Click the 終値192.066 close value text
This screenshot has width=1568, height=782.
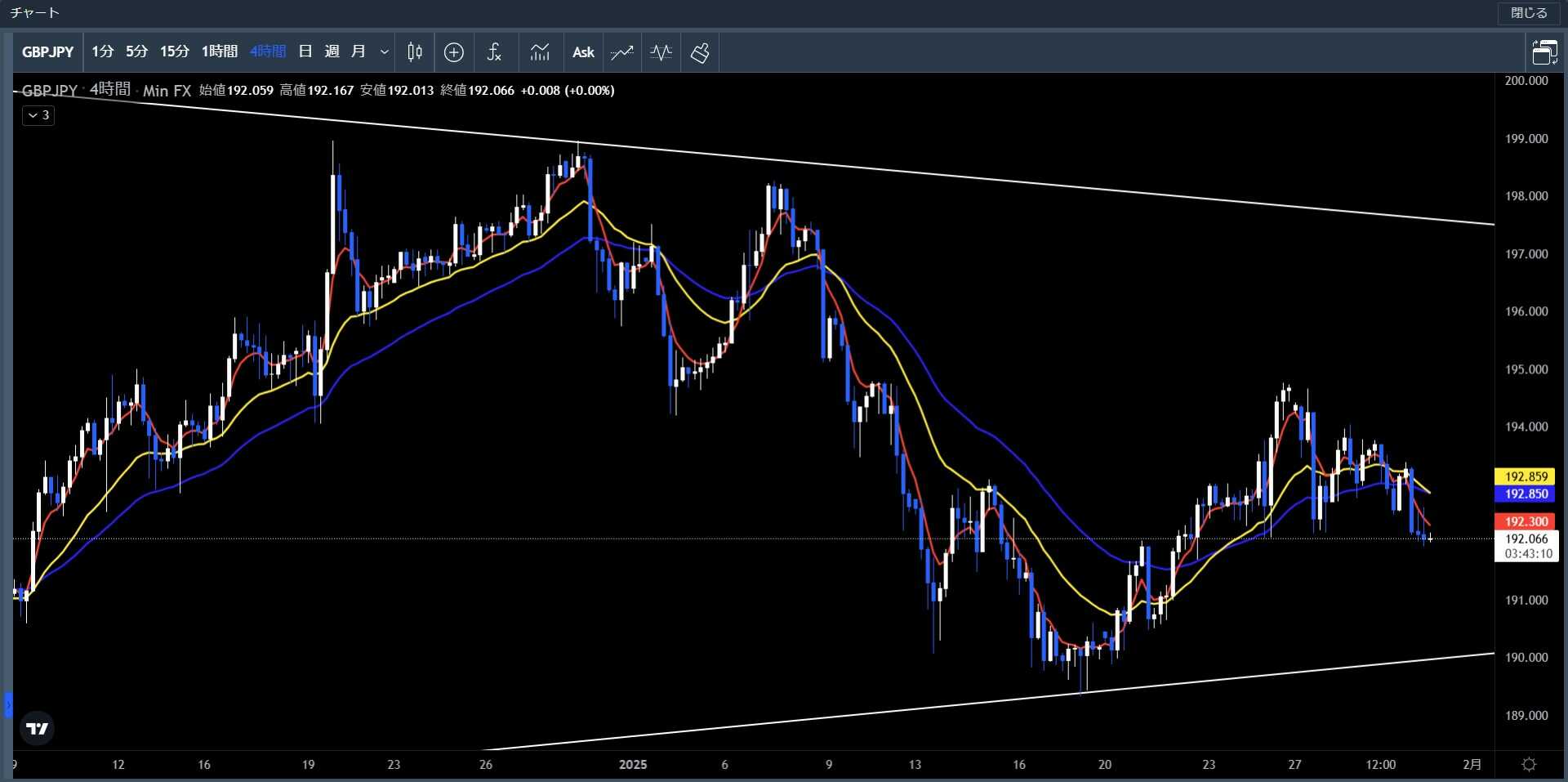tap(478, 90)
